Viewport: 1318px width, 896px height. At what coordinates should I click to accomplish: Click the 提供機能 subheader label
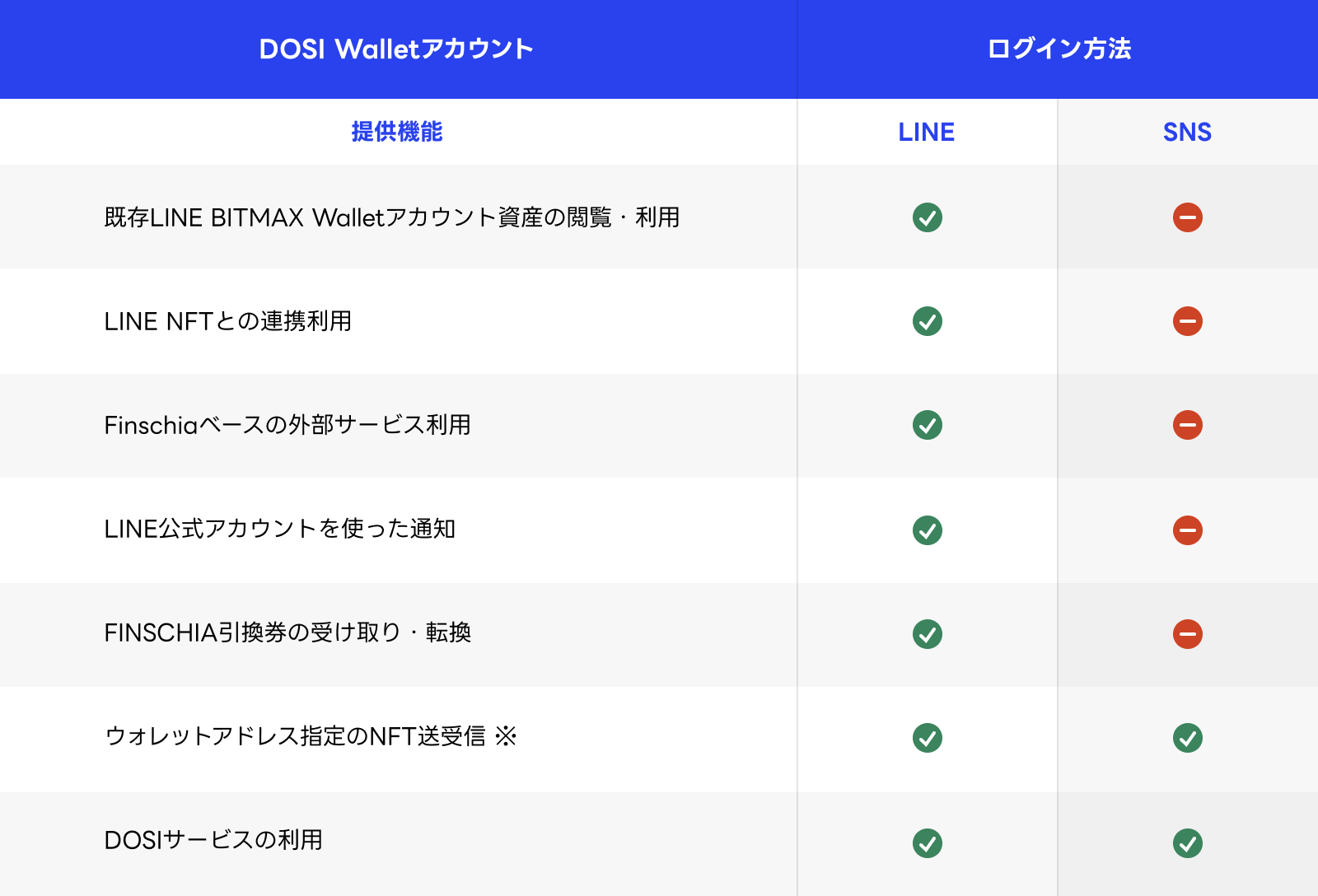396,132
